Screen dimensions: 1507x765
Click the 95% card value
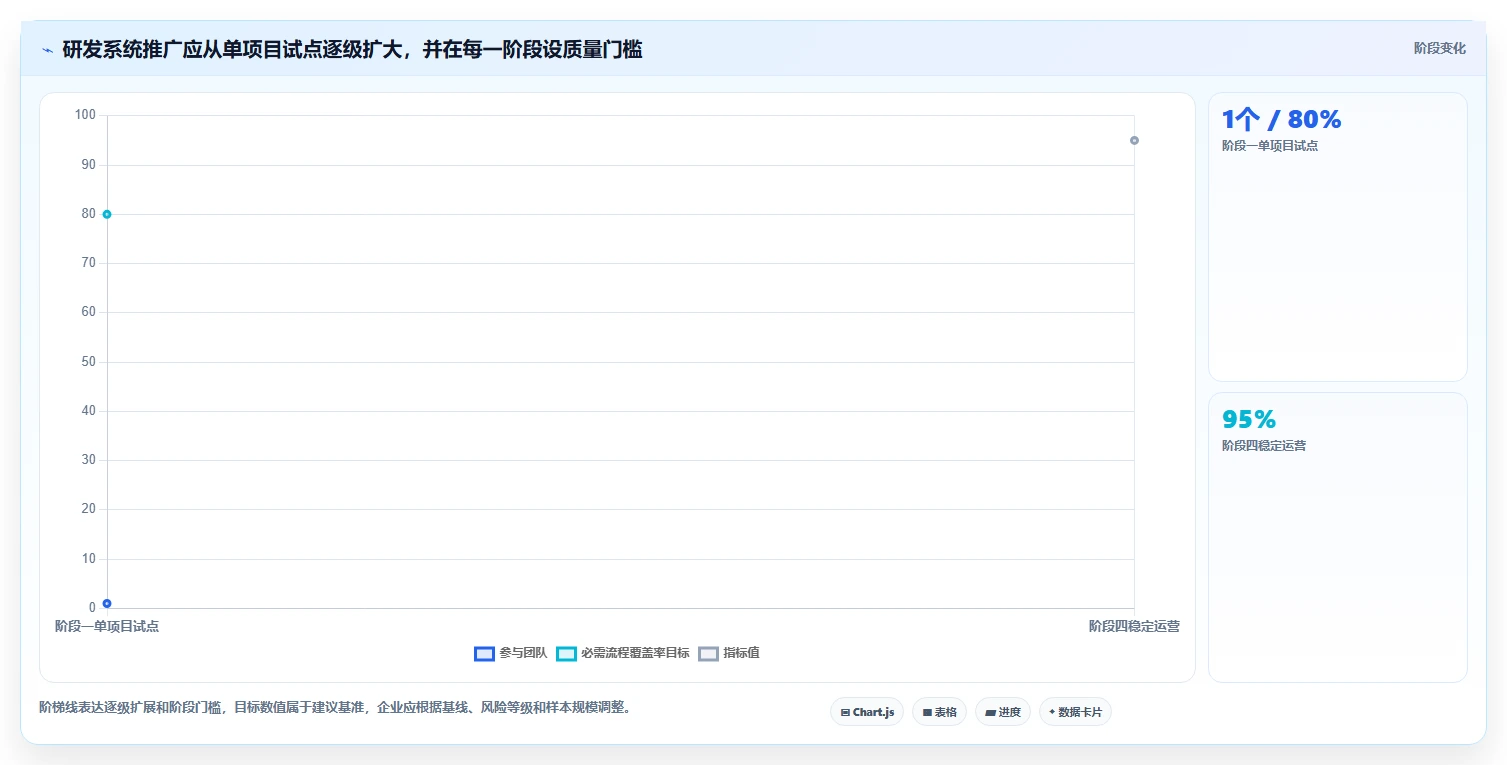click(x=1249, y=420)
